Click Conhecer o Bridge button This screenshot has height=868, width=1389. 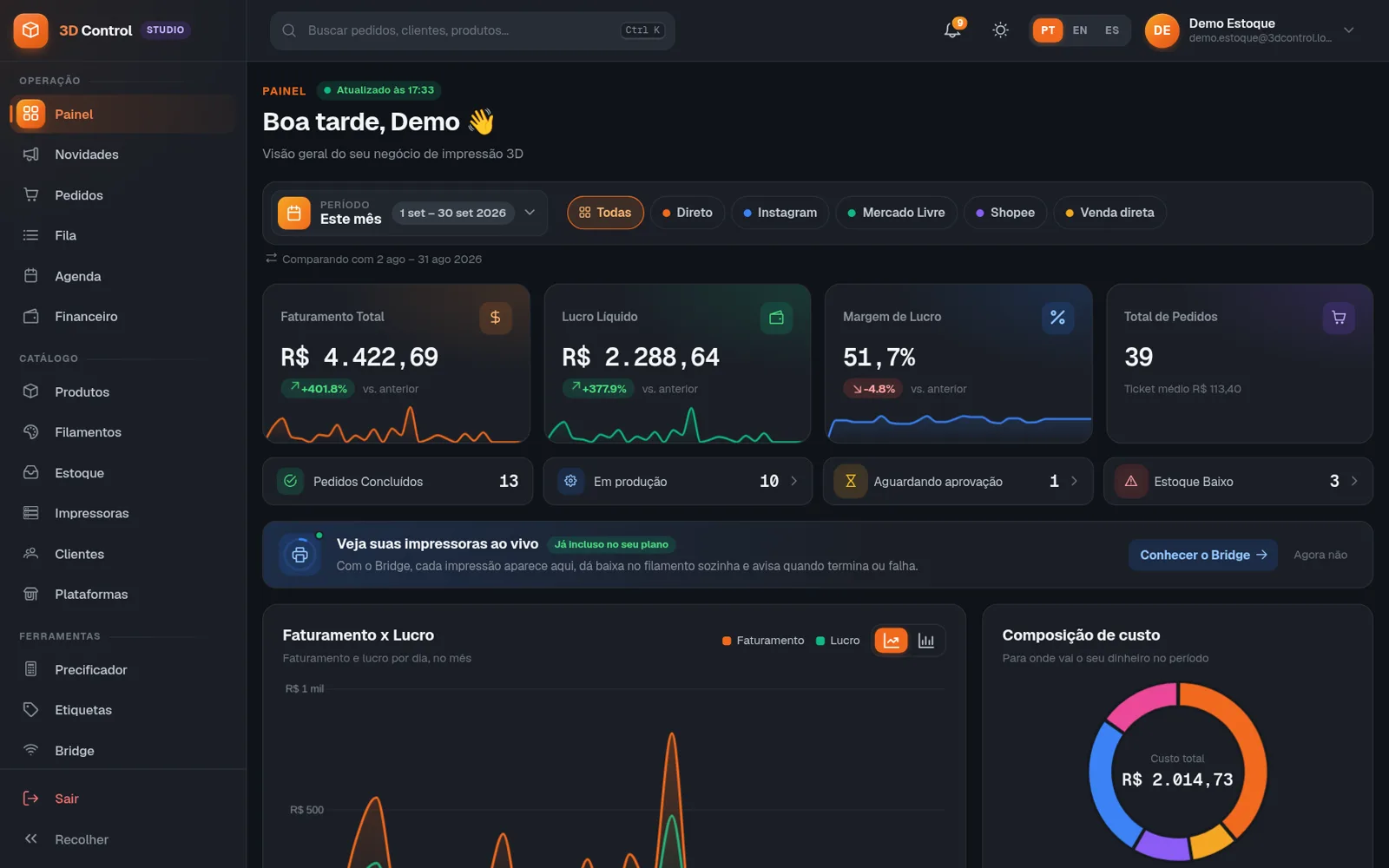point(1203,555)
